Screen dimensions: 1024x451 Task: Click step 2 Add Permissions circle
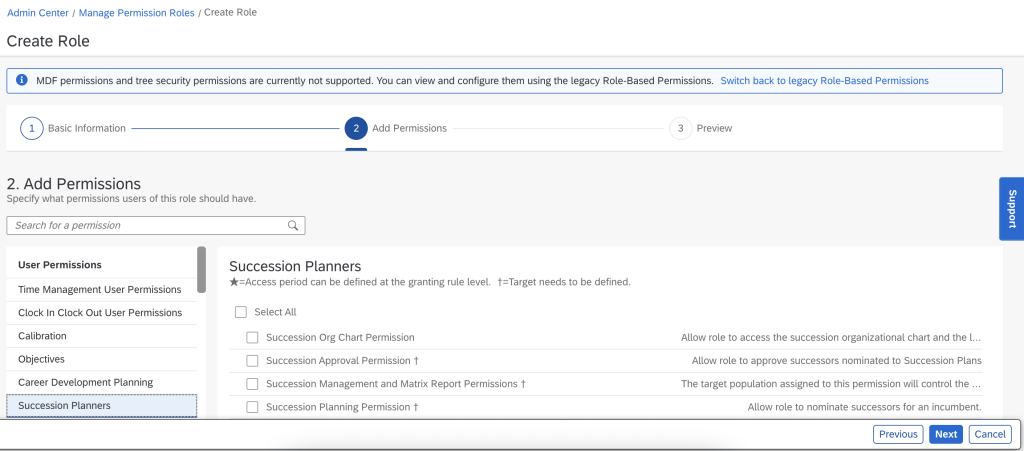[355, 129]
